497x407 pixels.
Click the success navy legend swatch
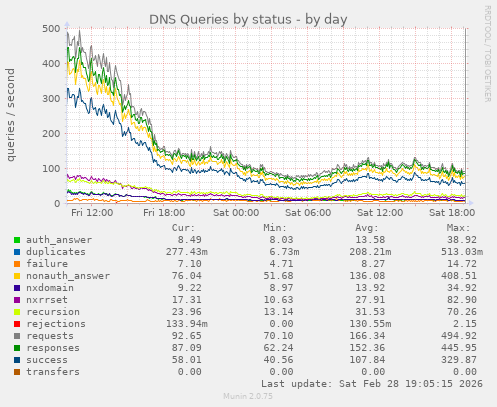point(17,360)
